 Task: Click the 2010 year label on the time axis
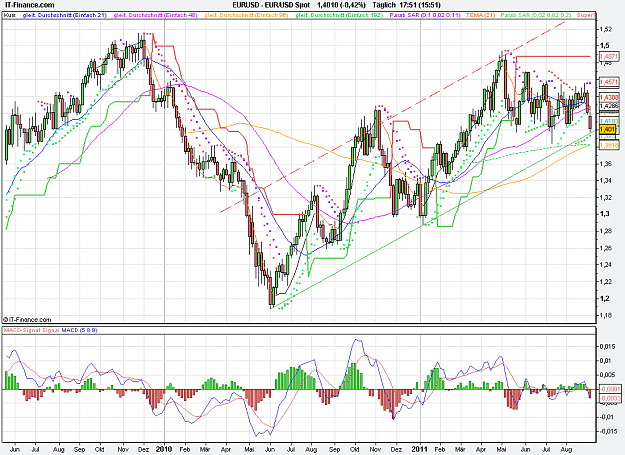pos(164,449)
